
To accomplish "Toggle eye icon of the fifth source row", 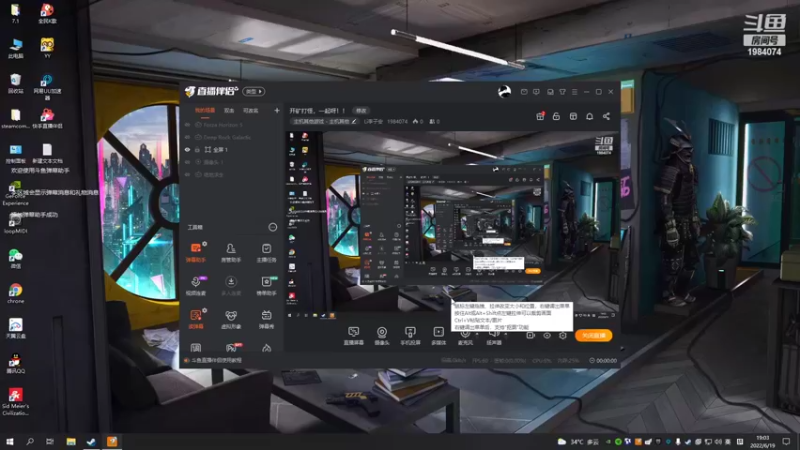I will point(187,174).
